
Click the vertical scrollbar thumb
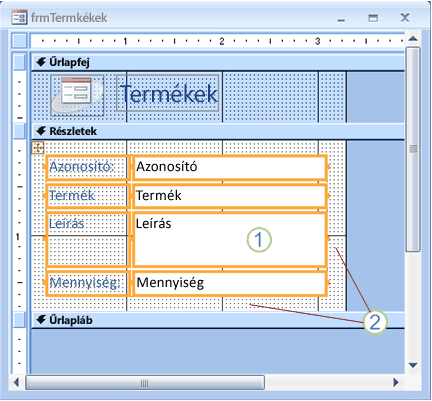(x=413, y=149)
